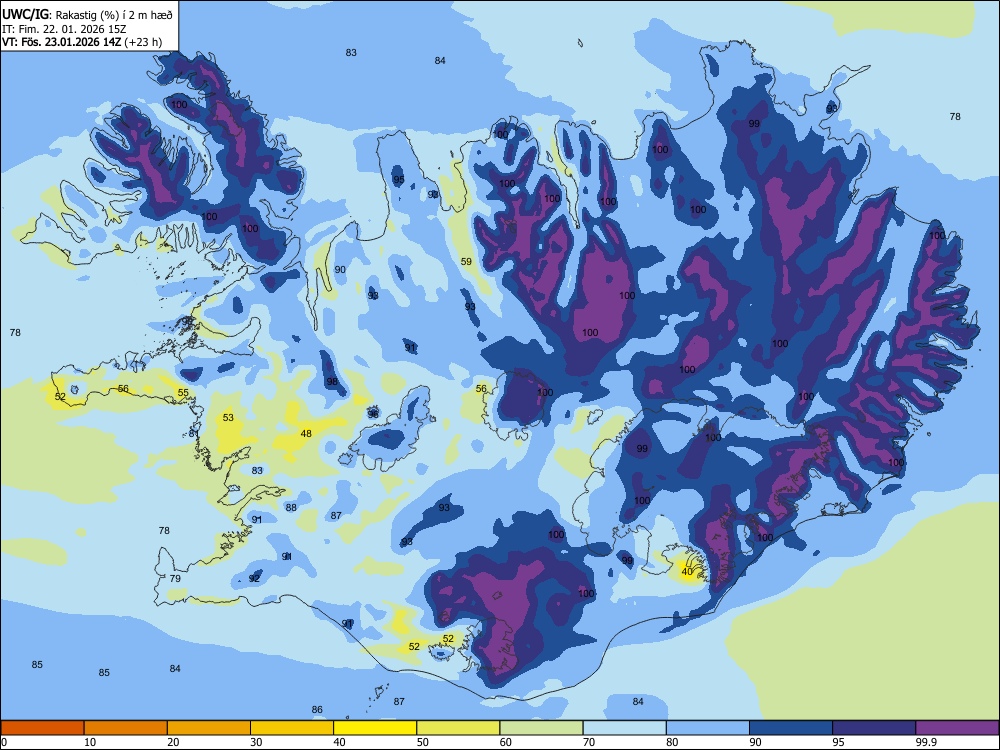1000x750 pixels.
Task: Click the legend tick label 30
Action: click(x=256, y=742)
